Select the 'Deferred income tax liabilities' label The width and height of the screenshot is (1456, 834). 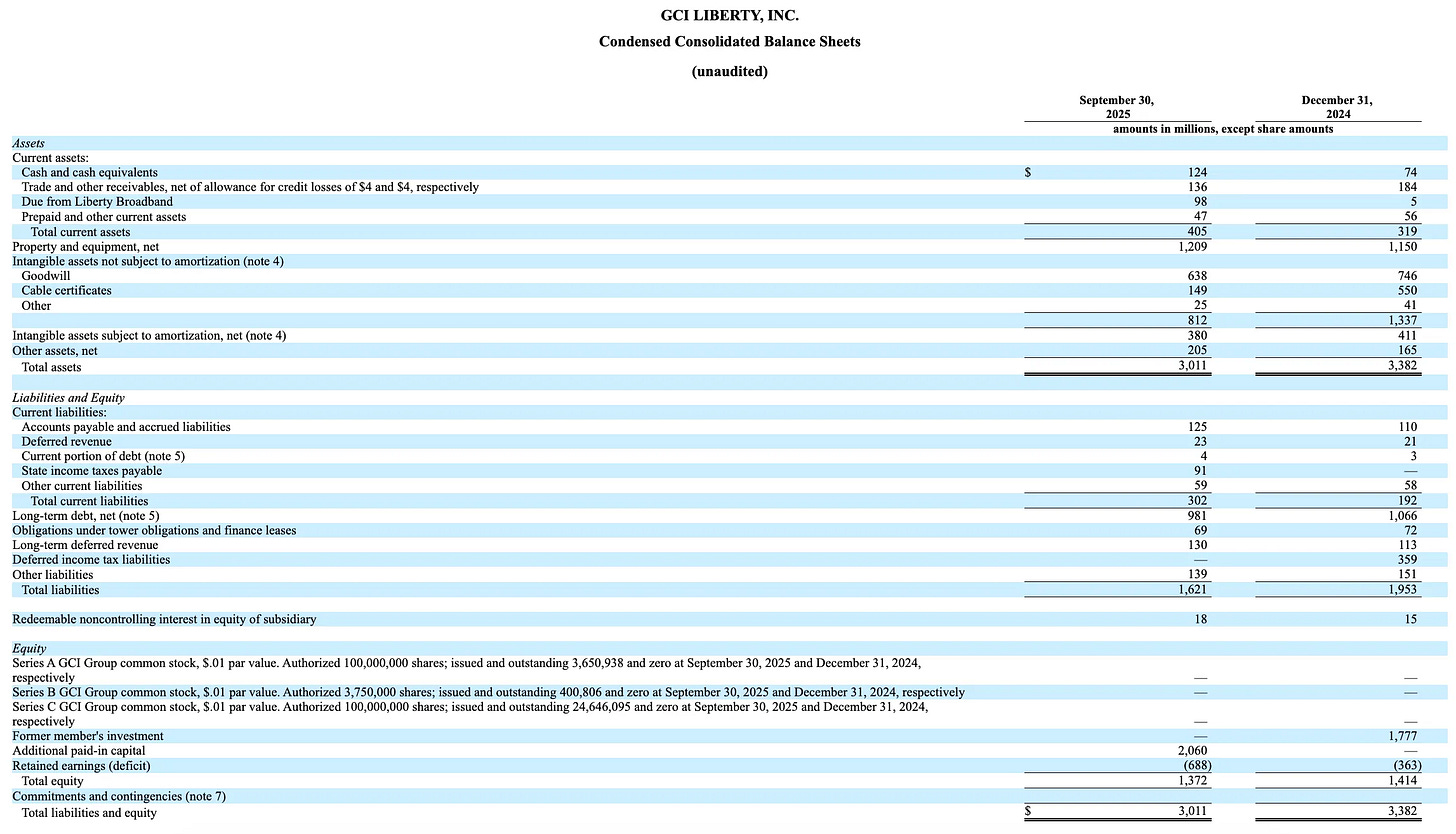(x=91, y=559)
